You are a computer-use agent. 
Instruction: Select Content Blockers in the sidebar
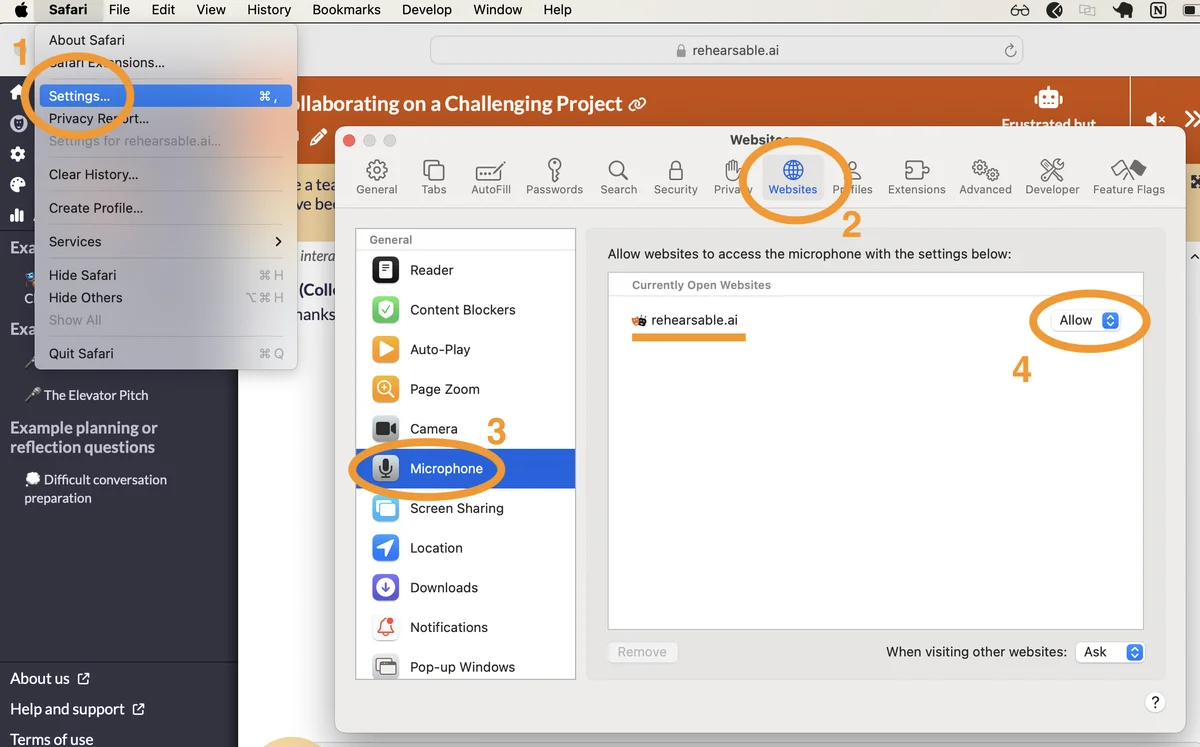coord(466,310)
